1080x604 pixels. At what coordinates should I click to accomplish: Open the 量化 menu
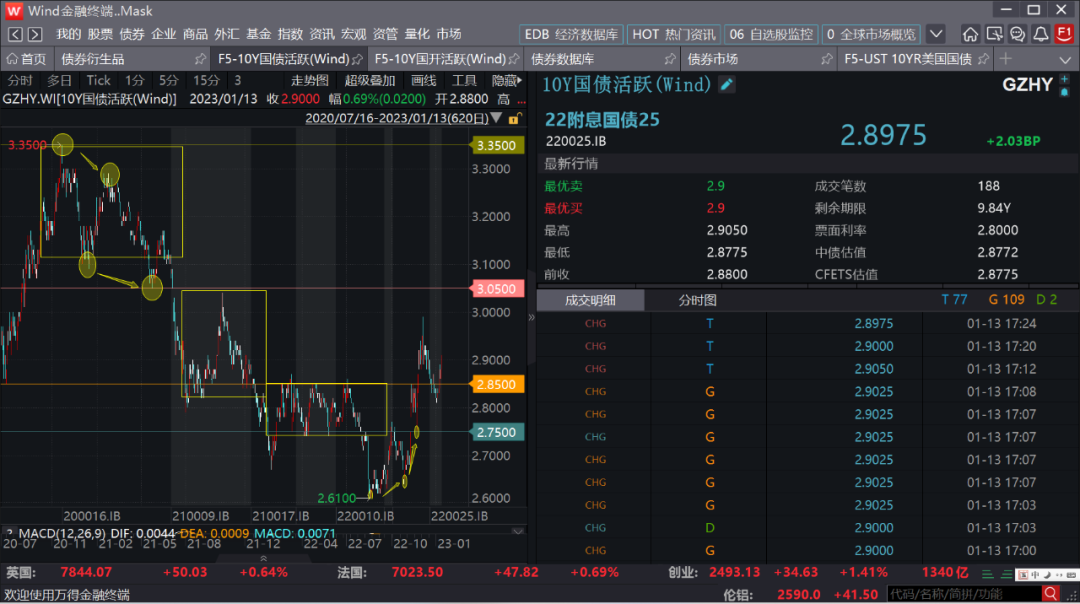pos(417,34)
